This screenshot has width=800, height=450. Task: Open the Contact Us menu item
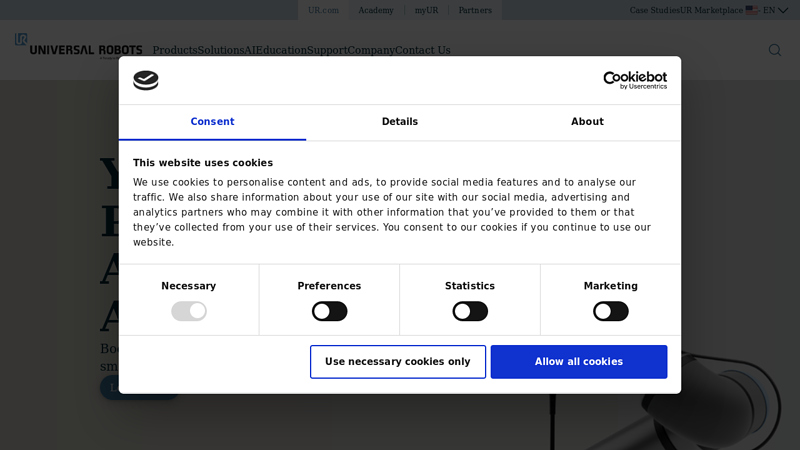pos(423,50)
